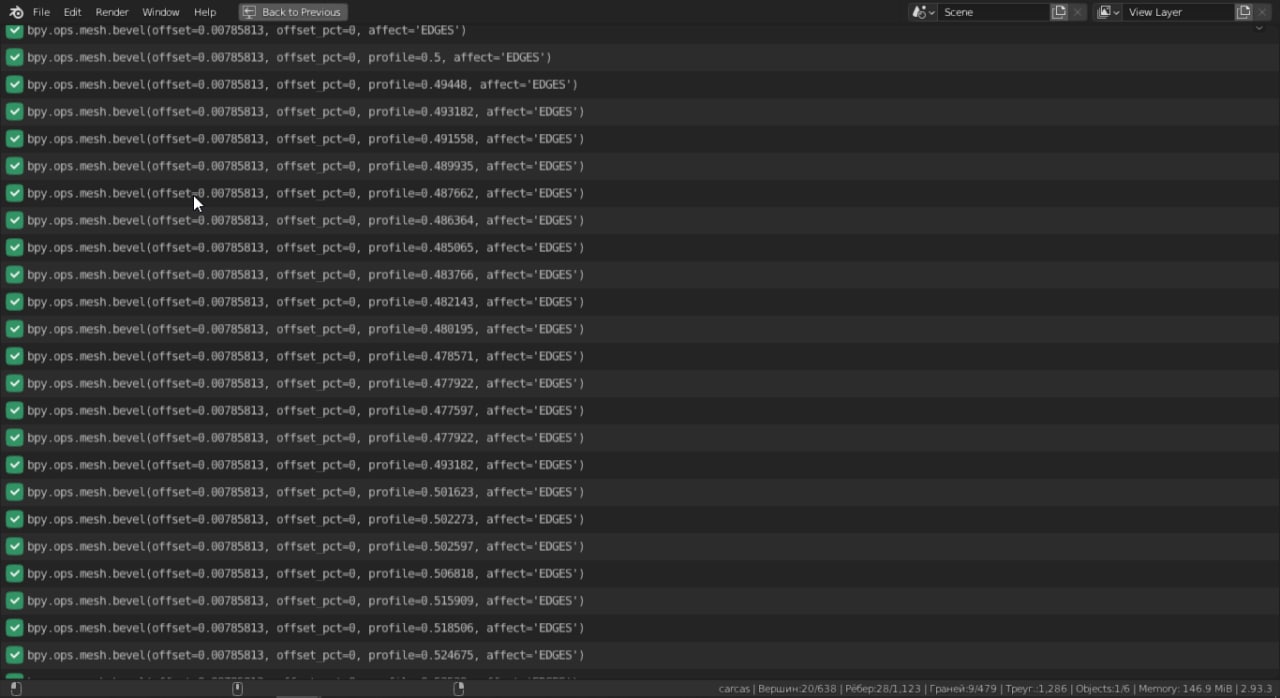Image resolution: width=1280 pixels, height=698 pixels.
Task: Click the check icon for profile=0.482143 row
Action: coord(14,302)
